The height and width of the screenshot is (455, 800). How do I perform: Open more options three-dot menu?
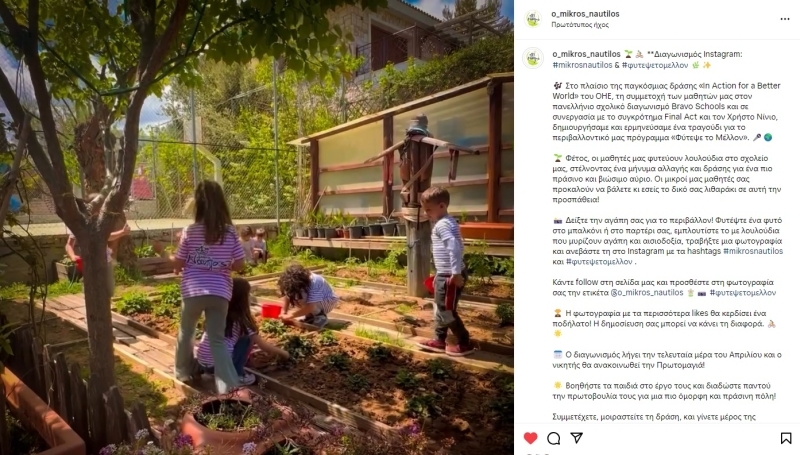pyautogui.click(x=785, y=19)
